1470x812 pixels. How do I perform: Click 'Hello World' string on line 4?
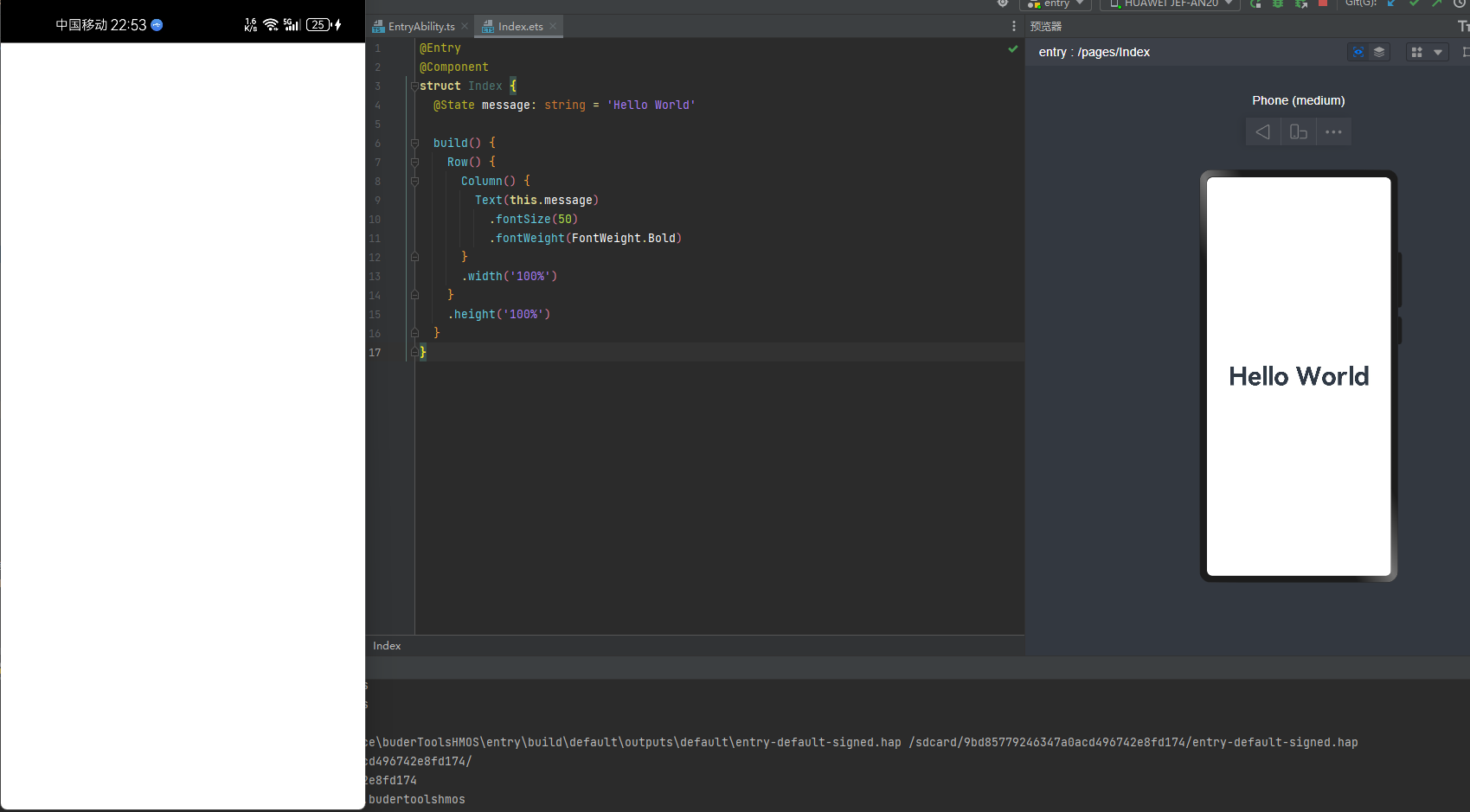click(x=652, y=105)
